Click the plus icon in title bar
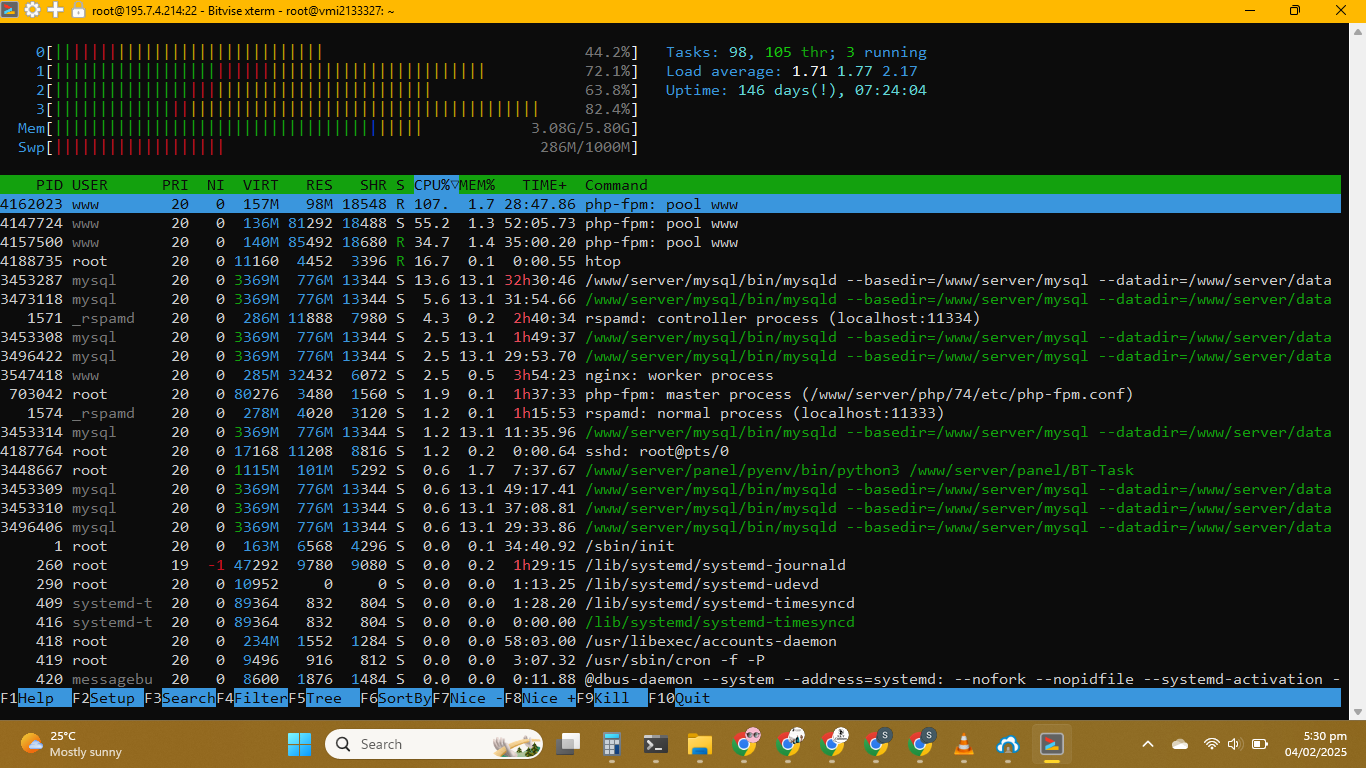The width and height of the screenshot is (1366, 768). [56, 10]
